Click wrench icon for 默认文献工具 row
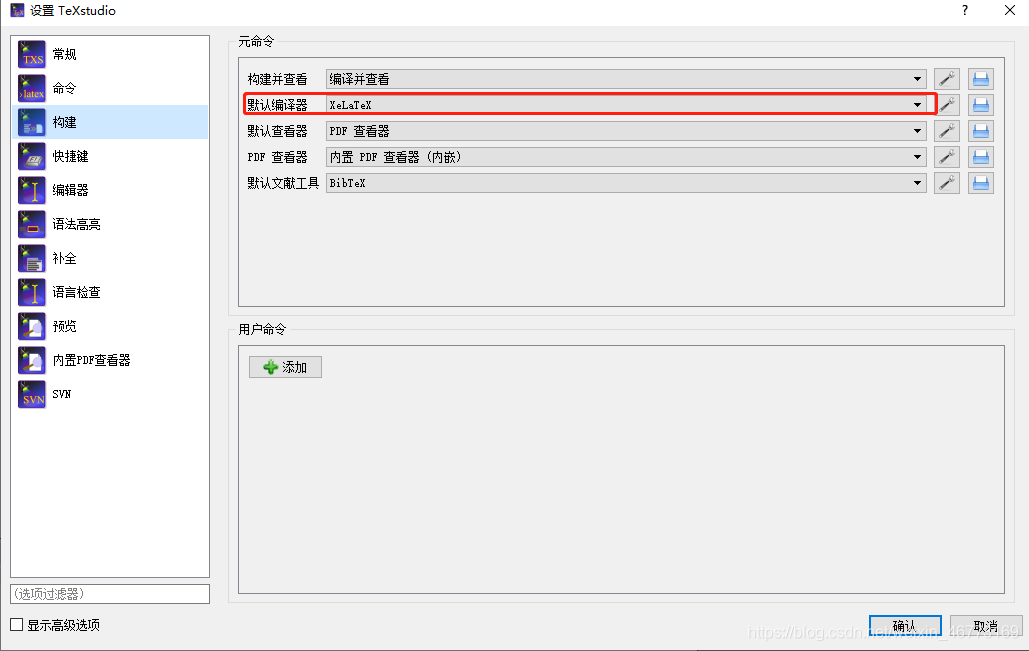The image size is (1029, 651). (x=946, y=183)
